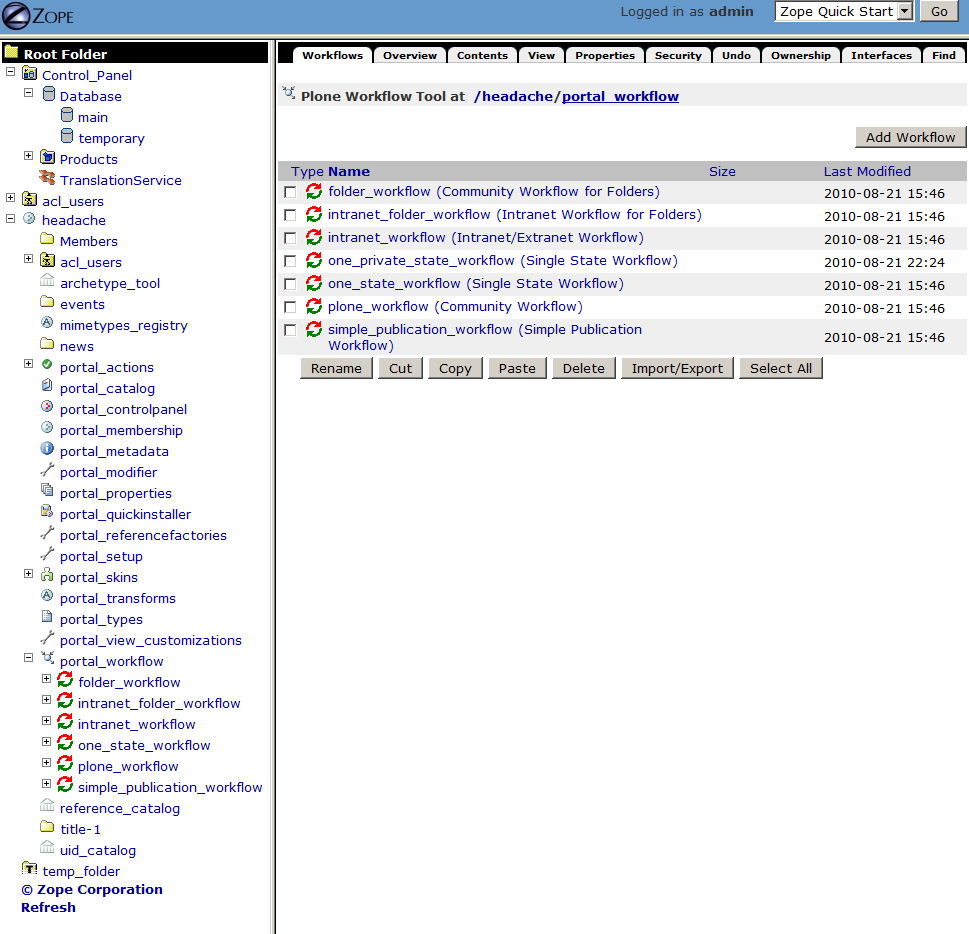
Task: Check the intranet_folder_workflow checkbox
Action: (290, 215)
